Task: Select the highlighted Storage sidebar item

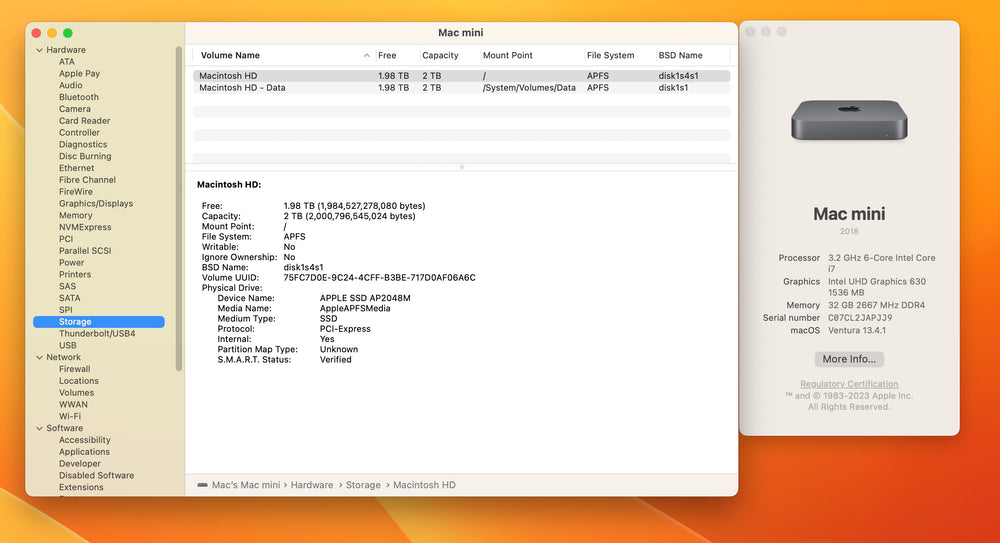Action: (99, 322)
